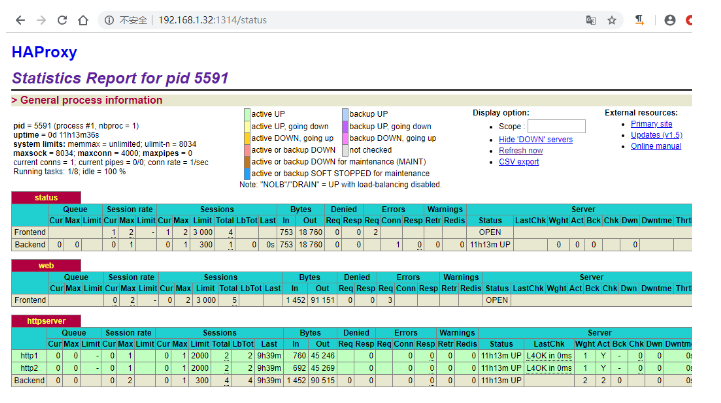The image size is (721, 403).
Task: Go to browser home icon
Action: (x=83, y=20)
